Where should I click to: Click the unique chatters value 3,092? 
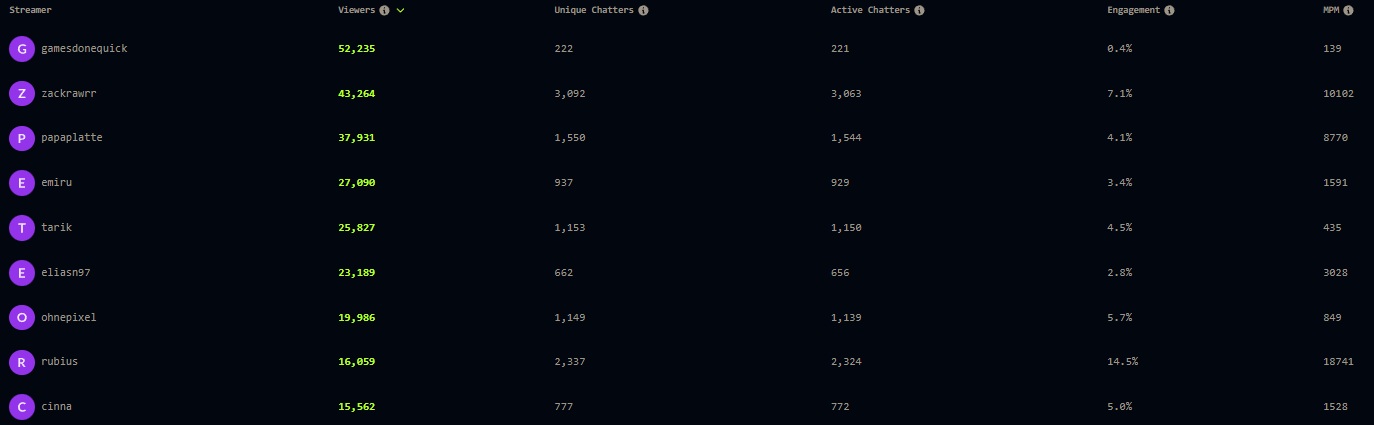tap(569, 93)
